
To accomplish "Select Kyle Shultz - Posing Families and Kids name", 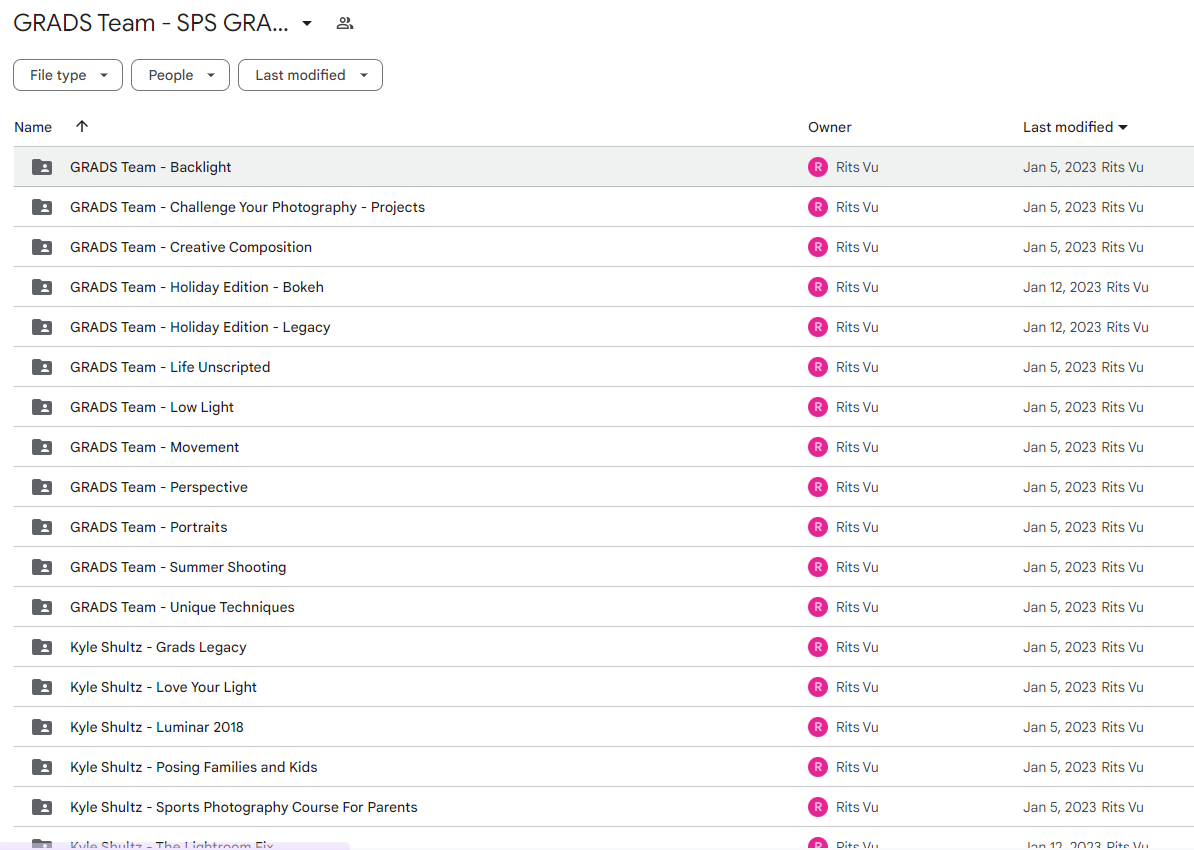I will tap(194, 767).
